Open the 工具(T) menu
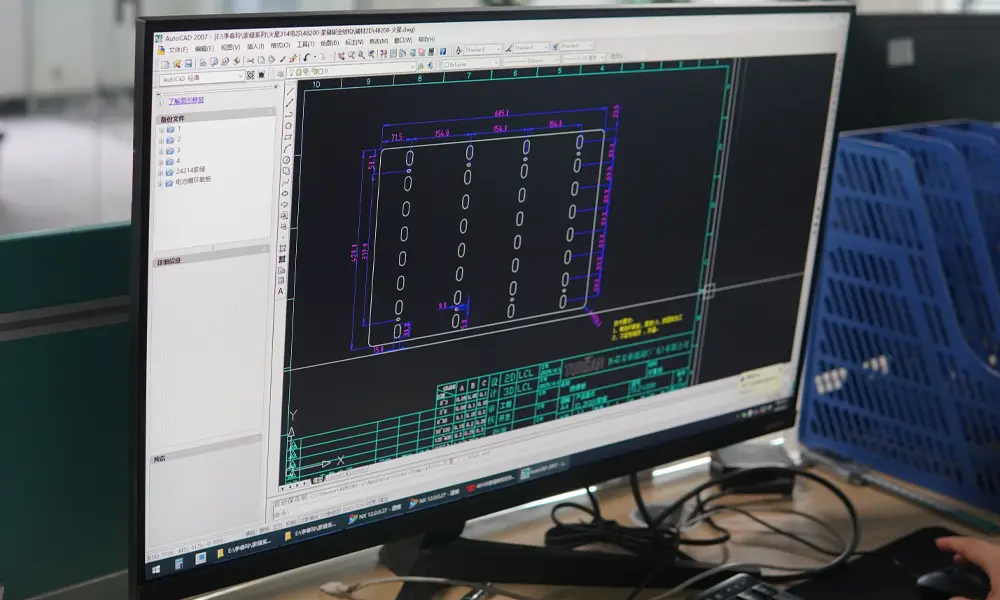Image resolution: width=1000 pixels, height=600 pixels. (x=305, y=45)
